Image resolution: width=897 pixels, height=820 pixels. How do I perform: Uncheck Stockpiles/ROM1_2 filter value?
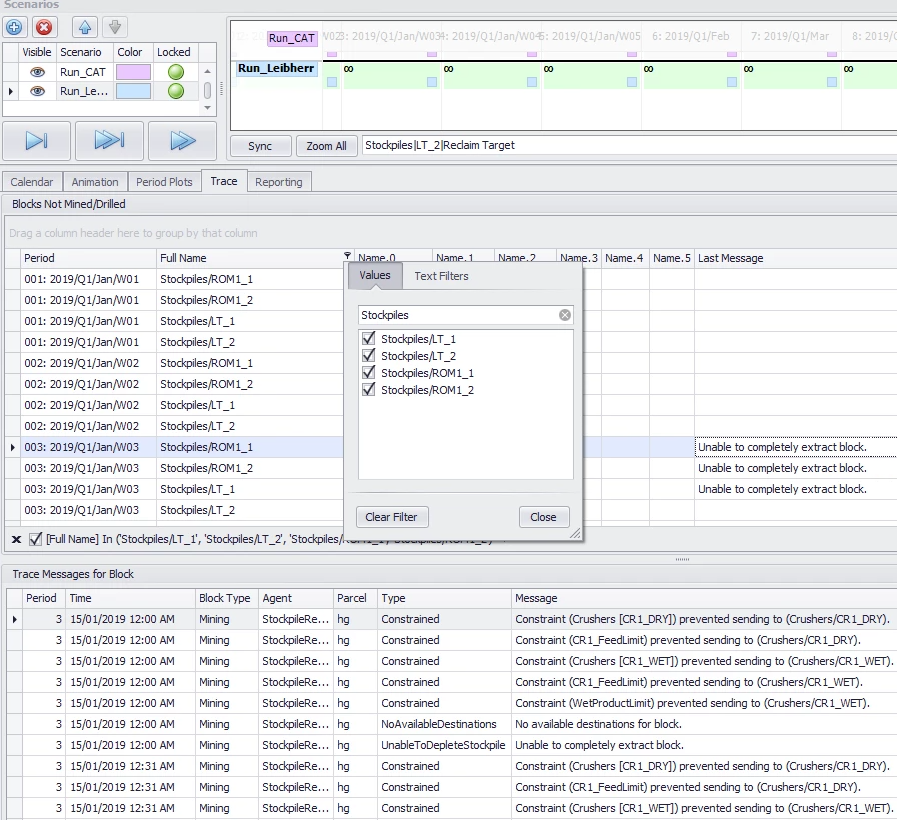click(367, 390)
